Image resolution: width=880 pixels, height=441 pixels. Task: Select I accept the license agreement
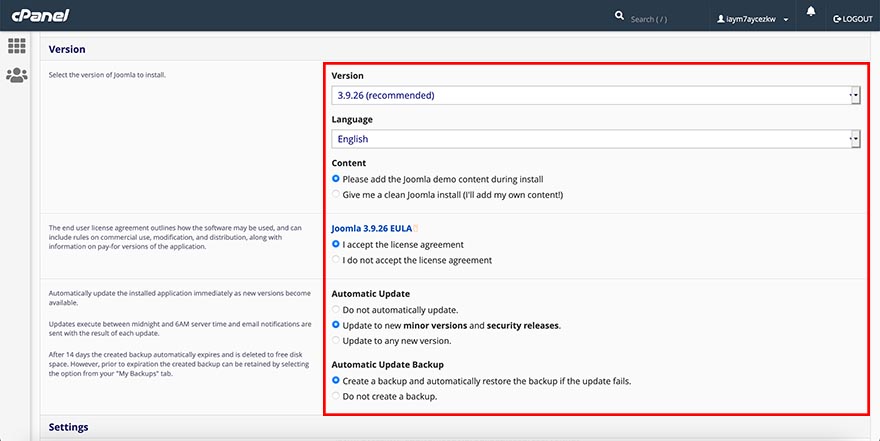(336, 244)
